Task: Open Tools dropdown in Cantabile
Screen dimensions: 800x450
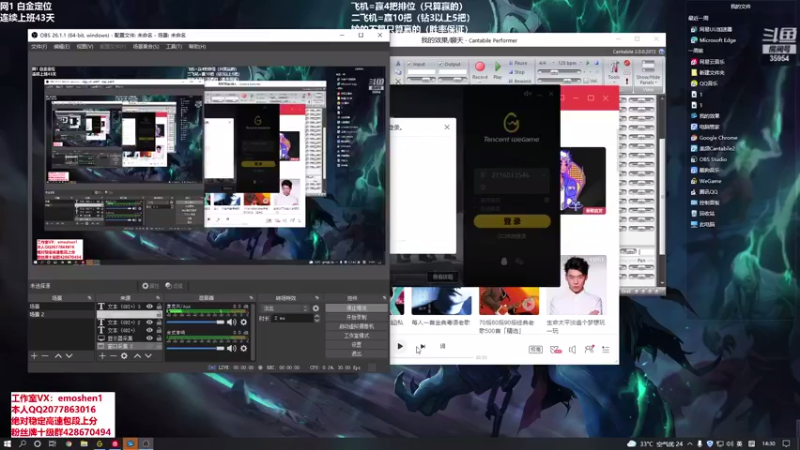Action: (613, 71)
